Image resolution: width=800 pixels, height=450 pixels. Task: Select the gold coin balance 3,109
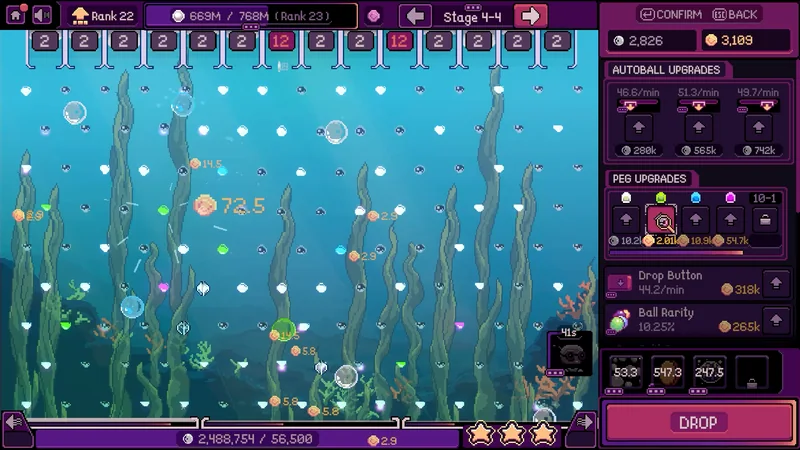point(745,40)
